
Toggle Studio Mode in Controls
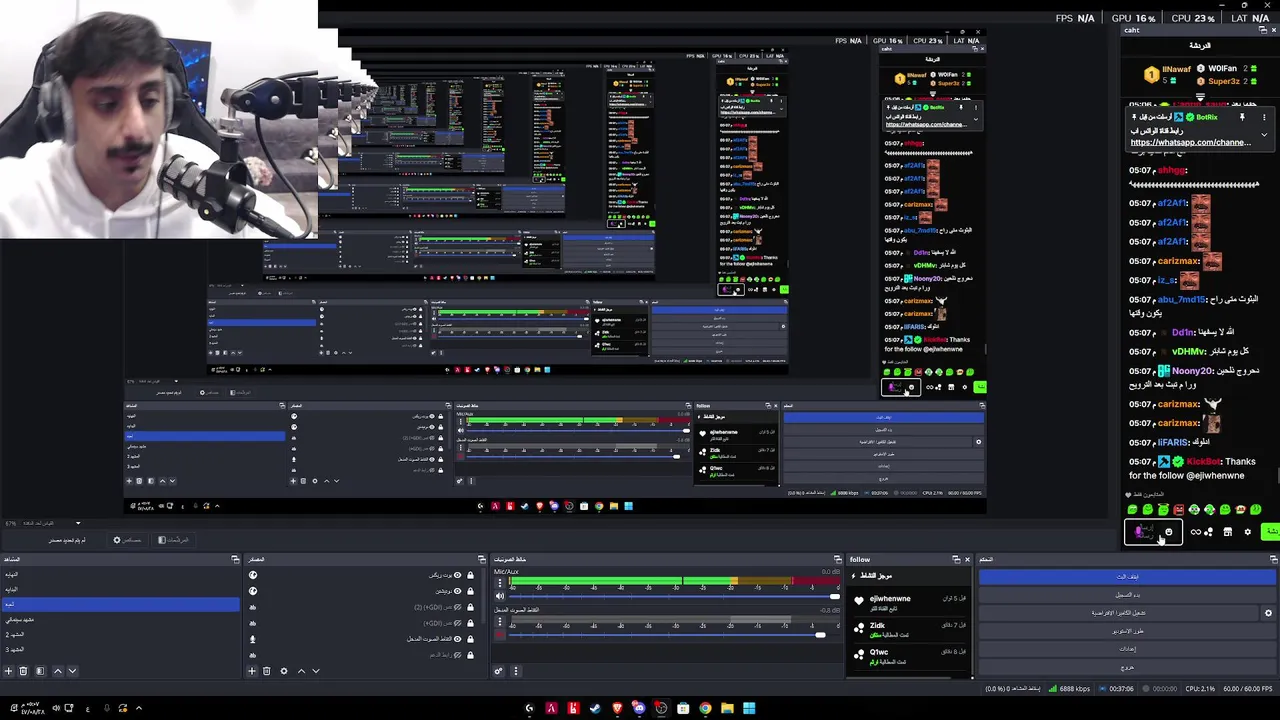point(1127,631)
